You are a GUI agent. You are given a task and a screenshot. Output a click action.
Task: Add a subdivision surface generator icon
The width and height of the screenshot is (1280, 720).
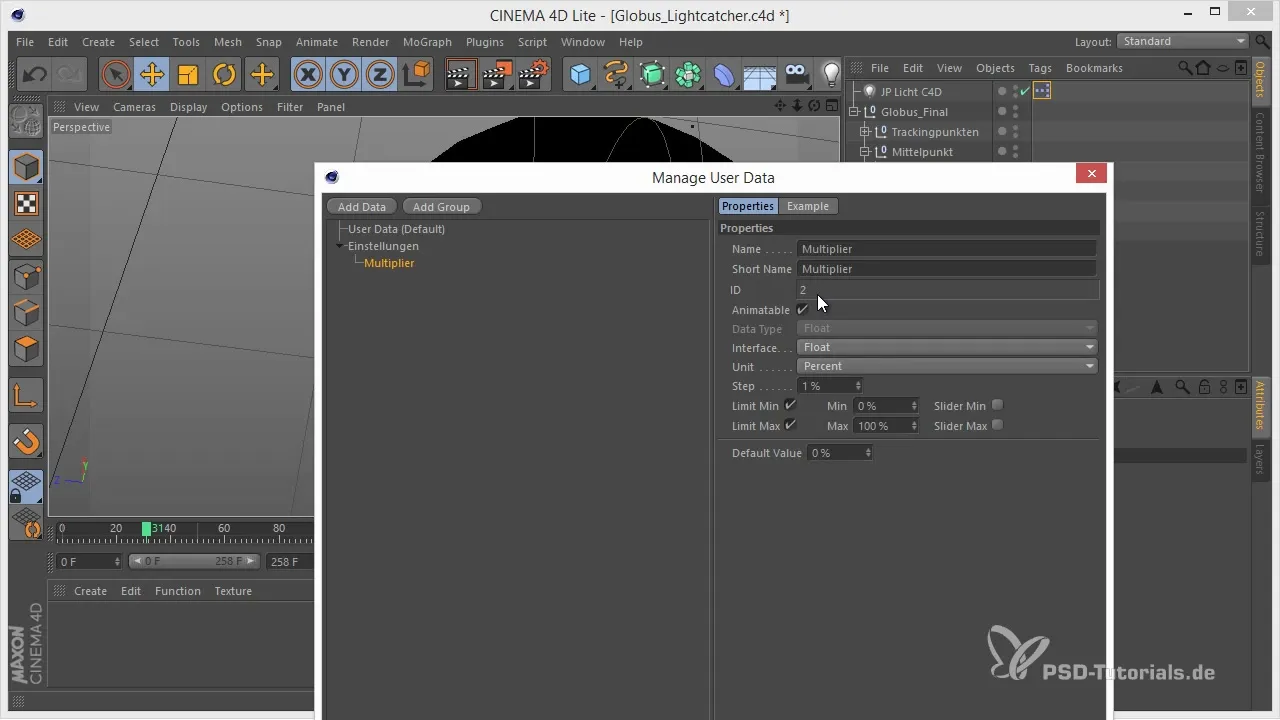click(652, 74)
